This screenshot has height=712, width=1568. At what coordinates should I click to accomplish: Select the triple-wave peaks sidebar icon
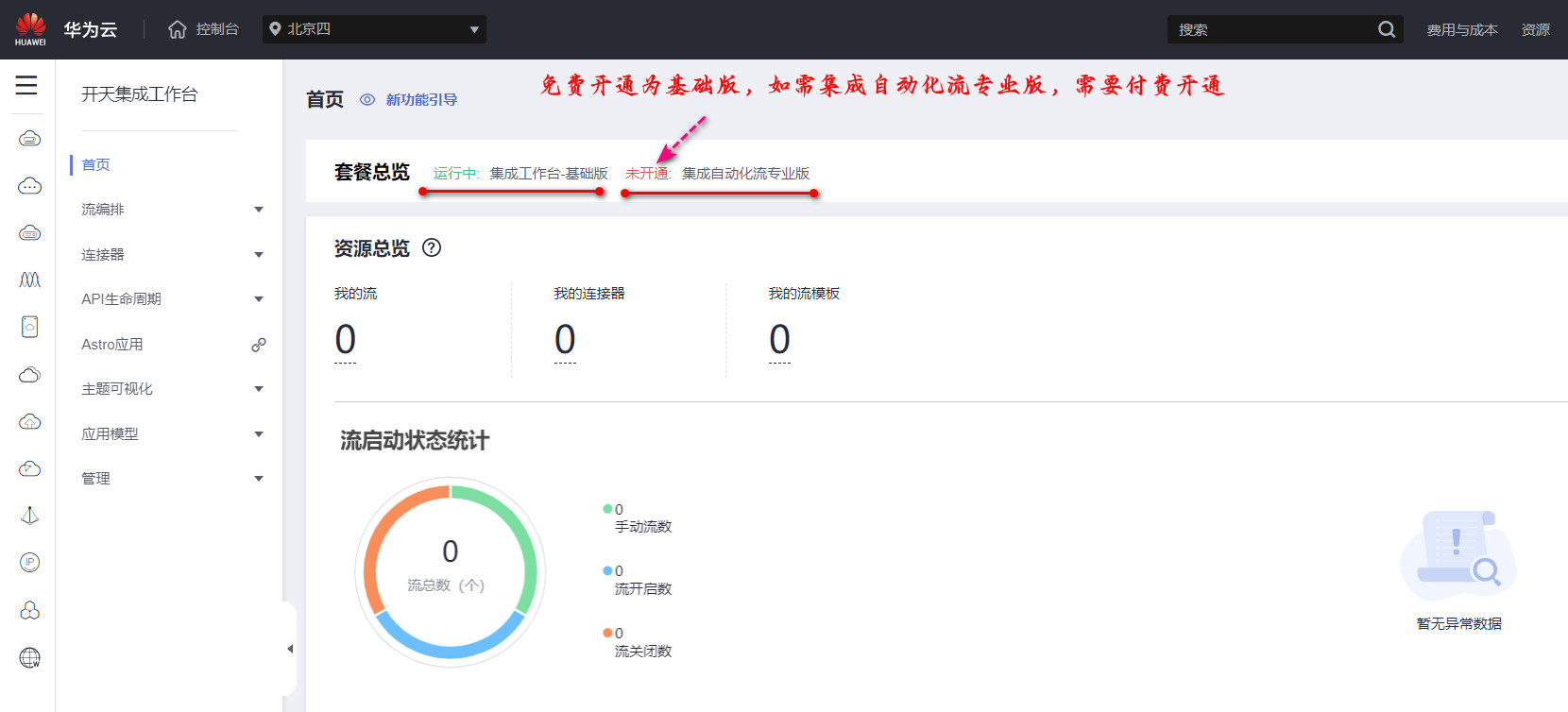(x=30, y=280)
